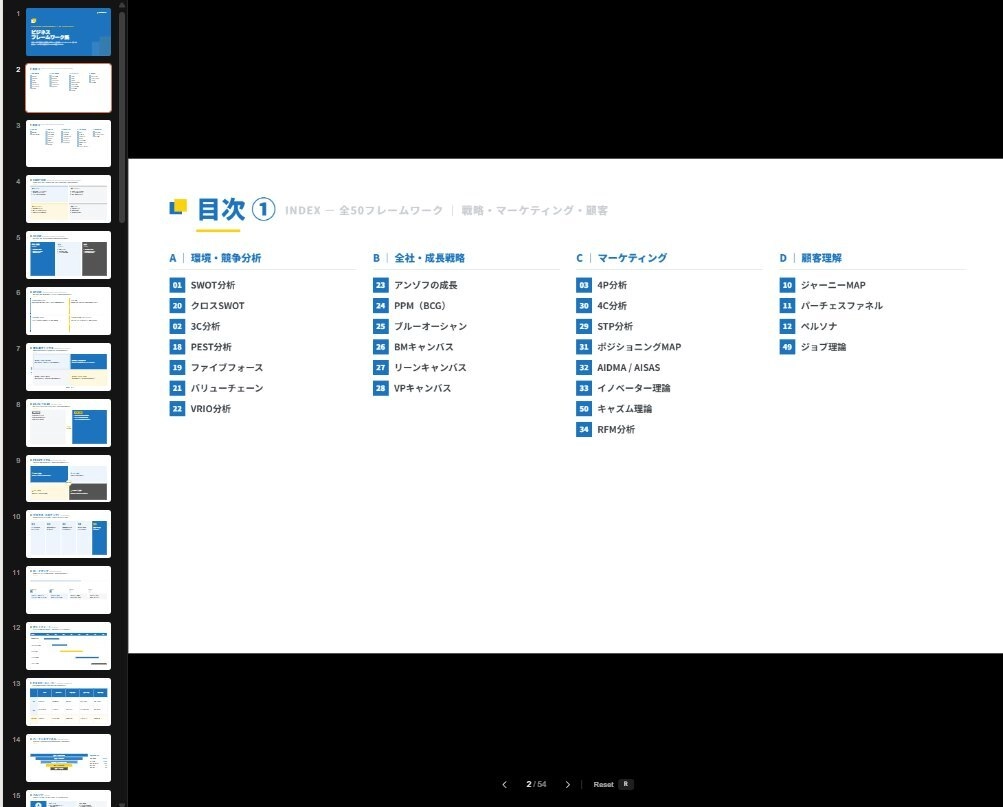
Task: Jump to slide 11 thumbnail
Action: point(68,590)
